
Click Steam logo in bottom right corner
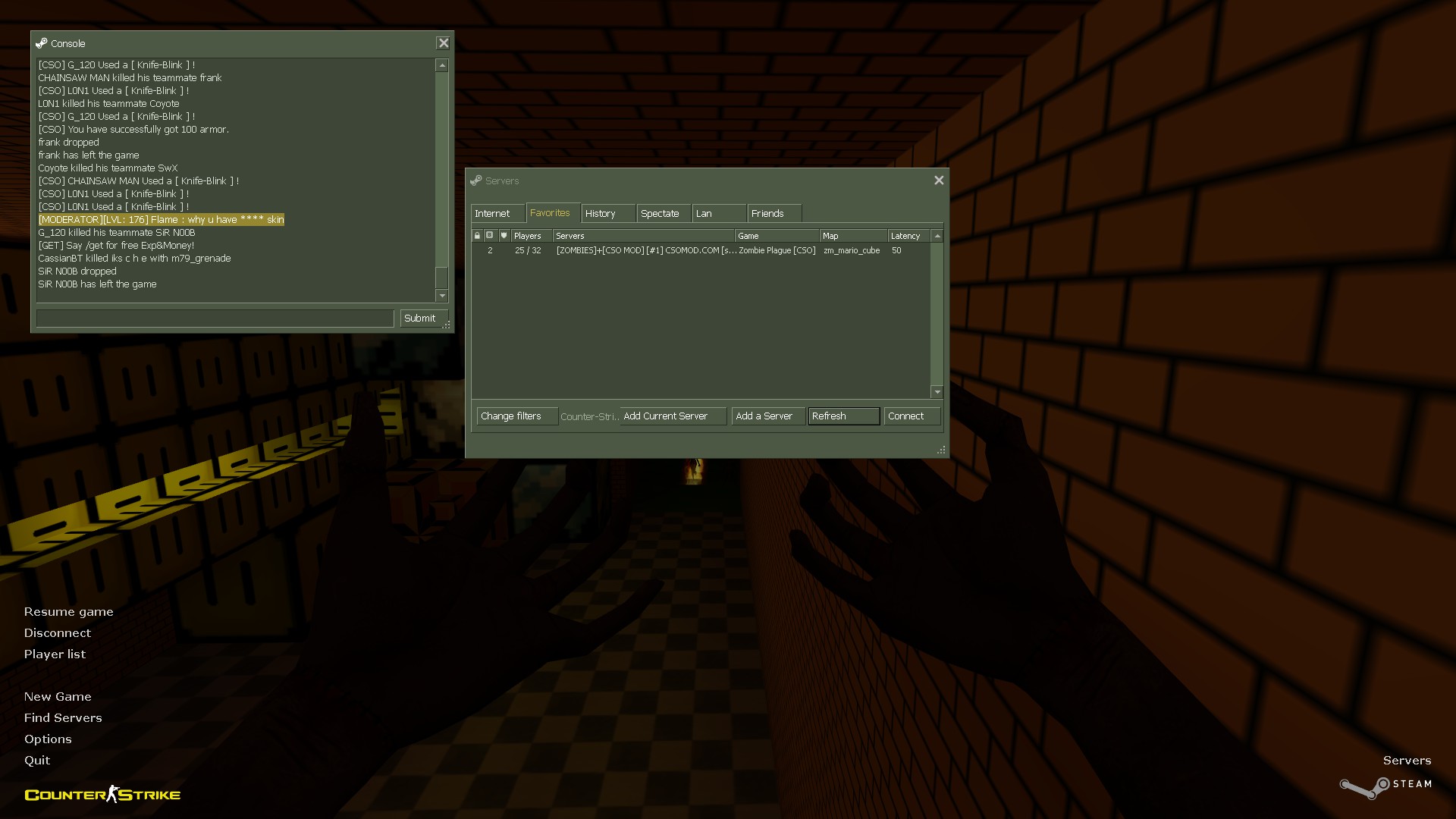click(1385, 786)
